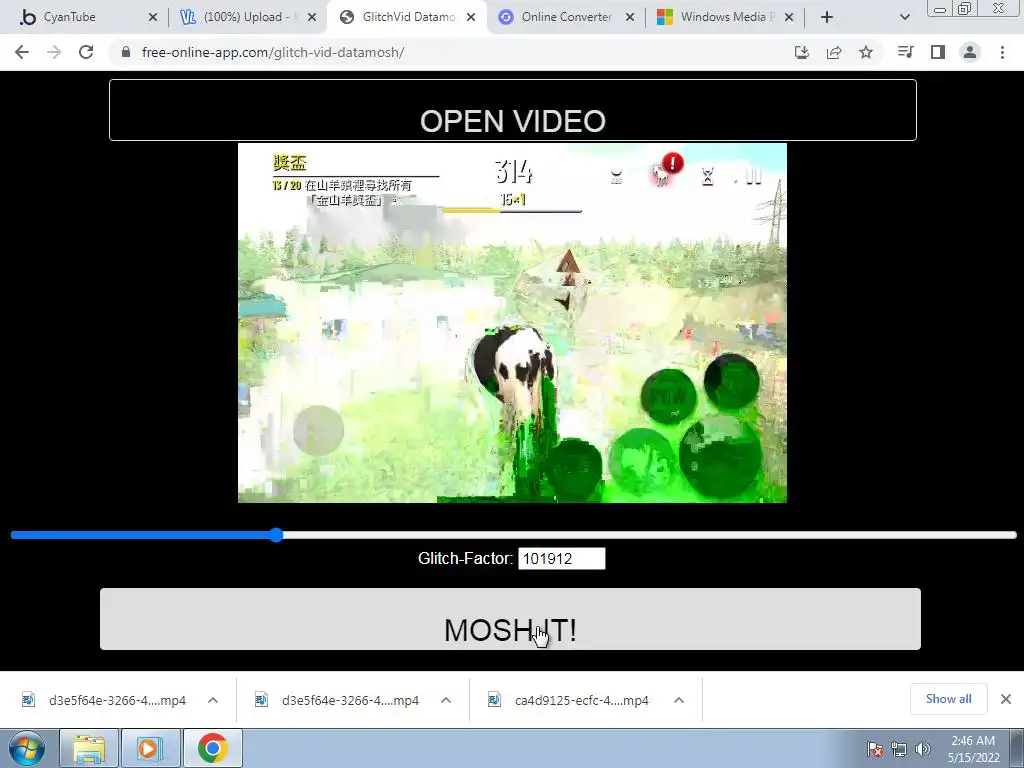This screenshot has width=1024, height=768.
Task: Open Action Center flag in tray
Action: [x=875, y=749]
